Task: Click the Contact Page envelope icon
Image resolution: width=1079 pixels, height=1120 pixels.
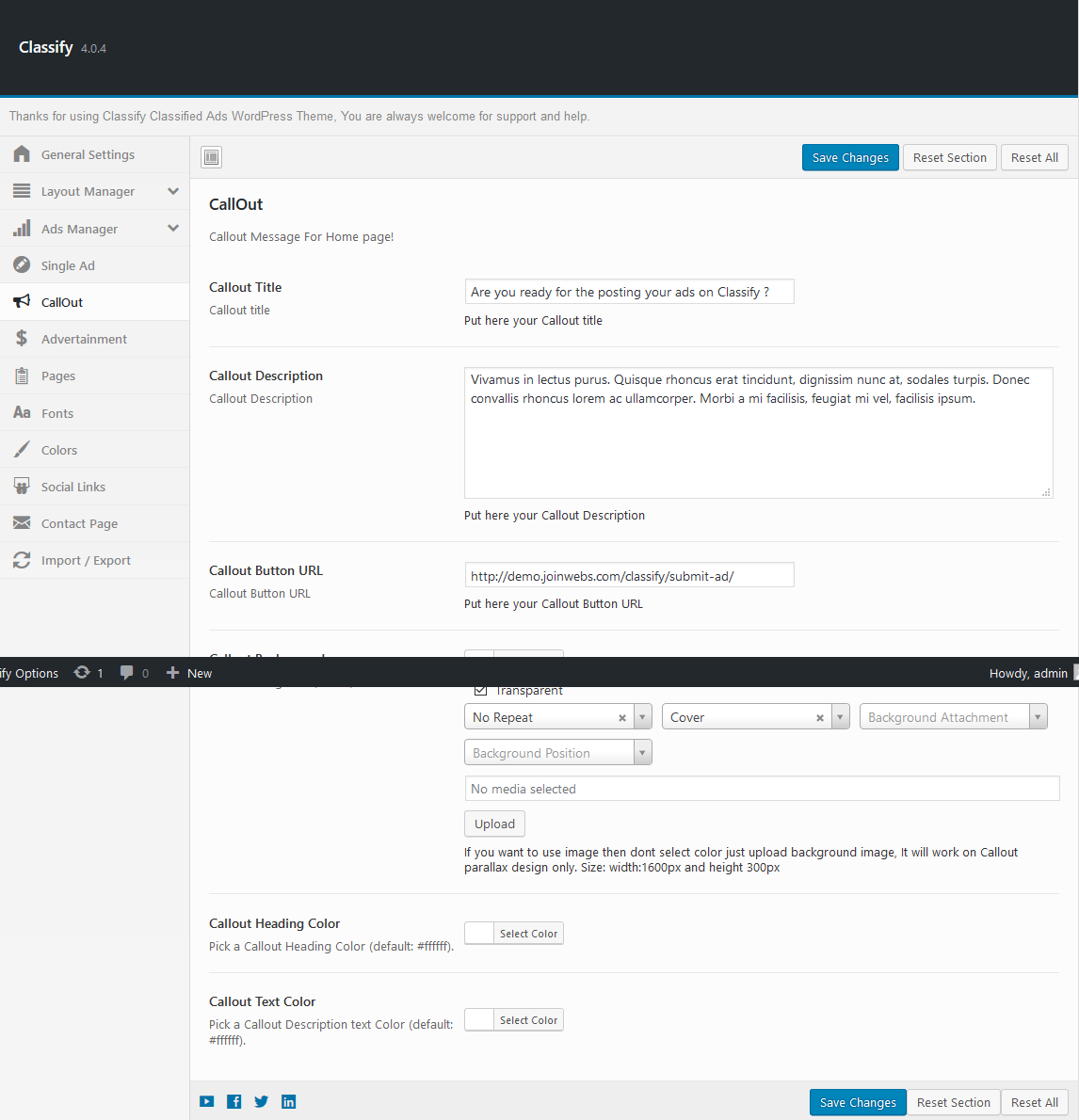Action: coord(23,523)
